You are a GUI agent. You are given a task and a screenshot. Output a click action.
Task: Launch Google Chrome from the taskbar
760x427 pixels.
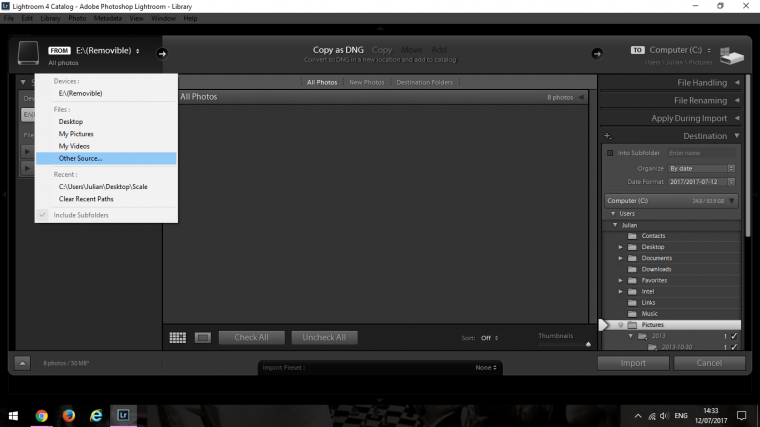pyautogui.click(x=42, y=416)
